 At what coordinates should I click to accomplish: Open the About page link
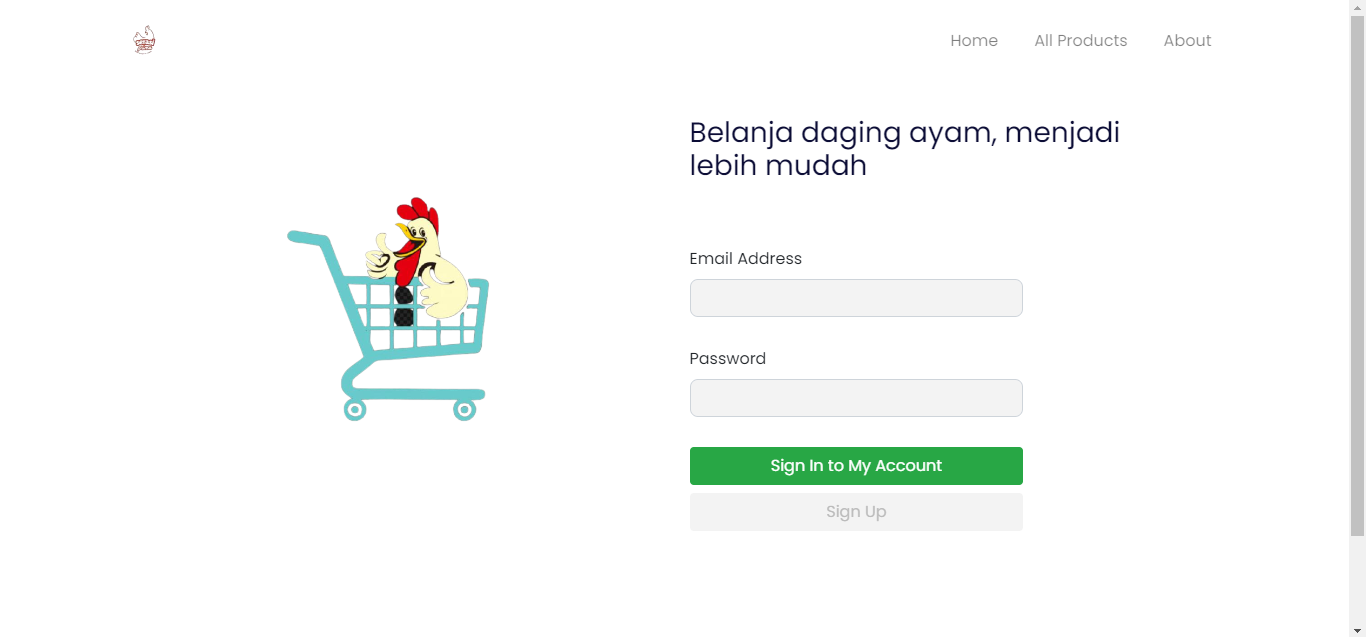point(1187,41)
